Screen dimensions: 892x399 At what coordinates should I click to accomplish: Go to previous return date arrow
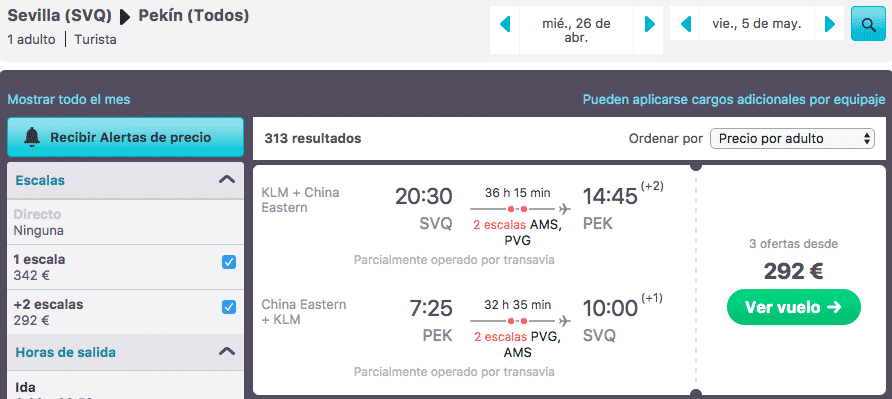coord(686,24)
